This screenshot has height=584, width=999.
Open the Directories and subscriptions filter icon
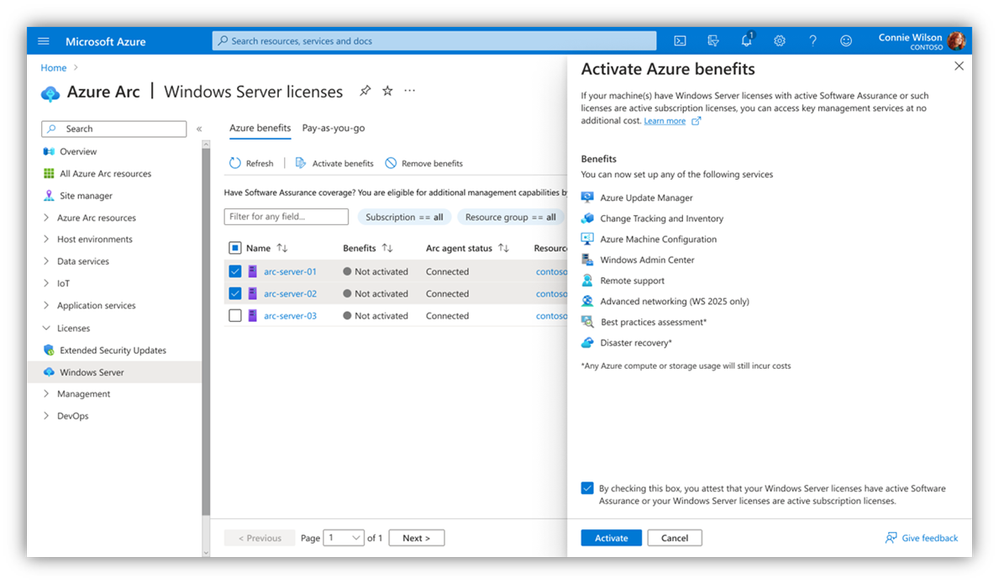[x=713, y=41]
